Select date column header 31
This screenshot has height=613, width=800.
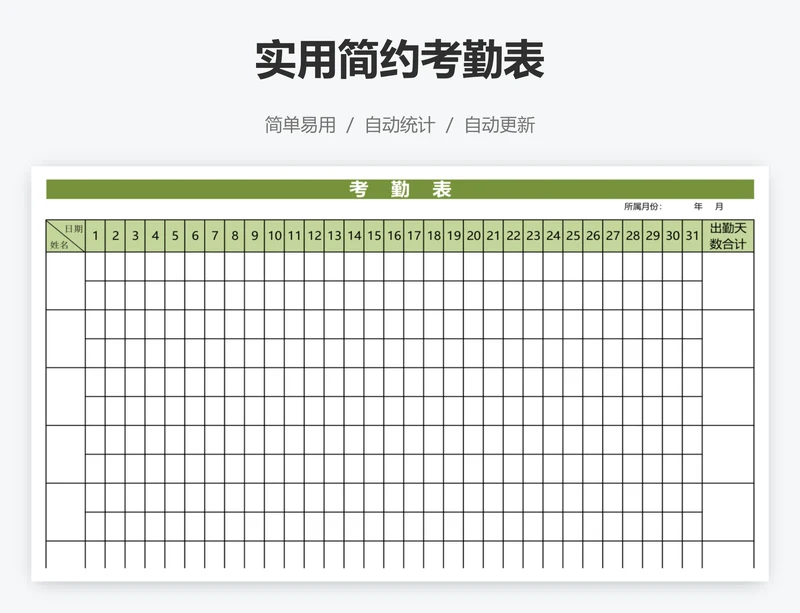(x=692, y=236)
